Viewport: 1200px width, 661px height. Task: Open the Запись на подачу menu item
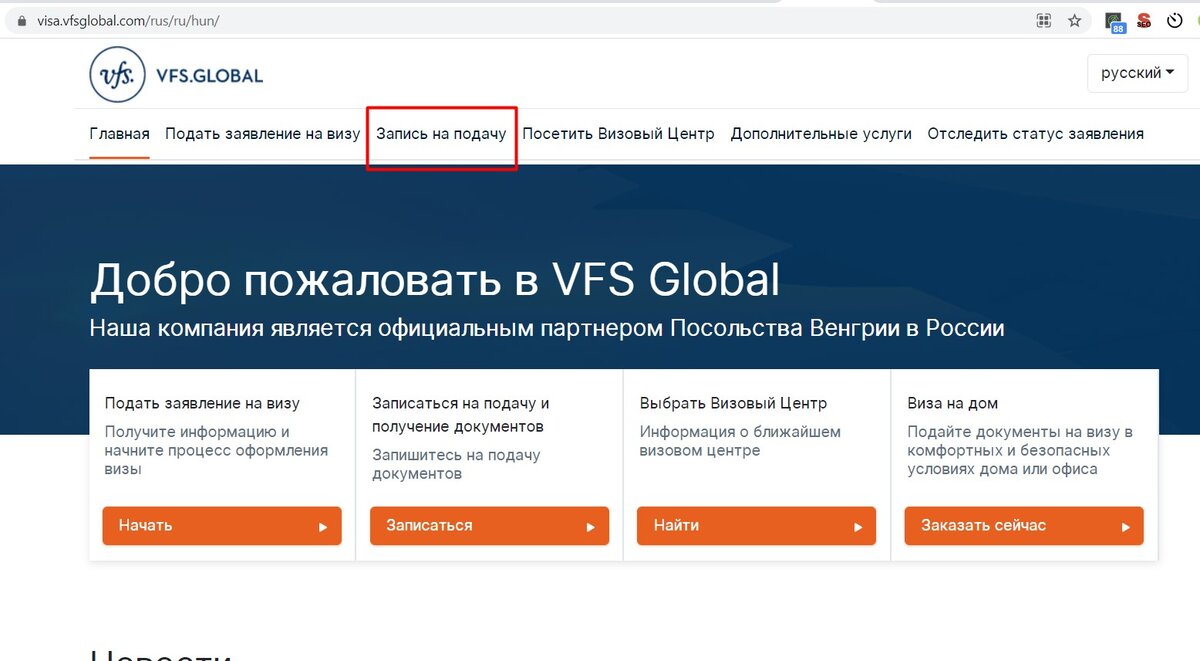[441, 133]
